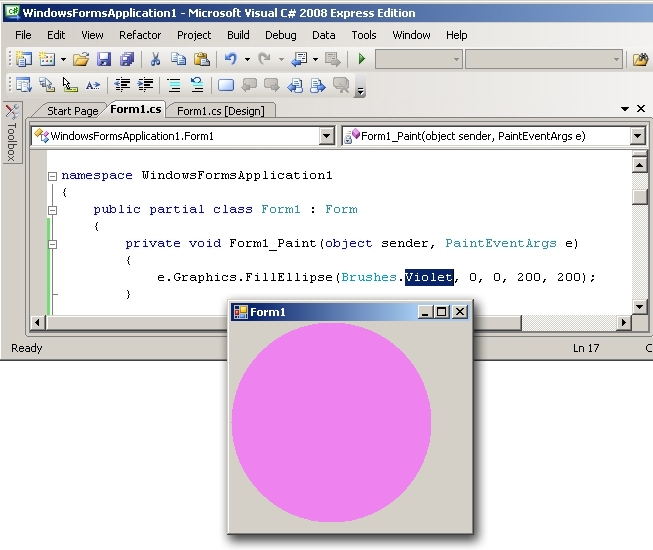Viewport: 653px width, 550px height.
Task: Open the Refactor menu
Action: coord(140,35)
